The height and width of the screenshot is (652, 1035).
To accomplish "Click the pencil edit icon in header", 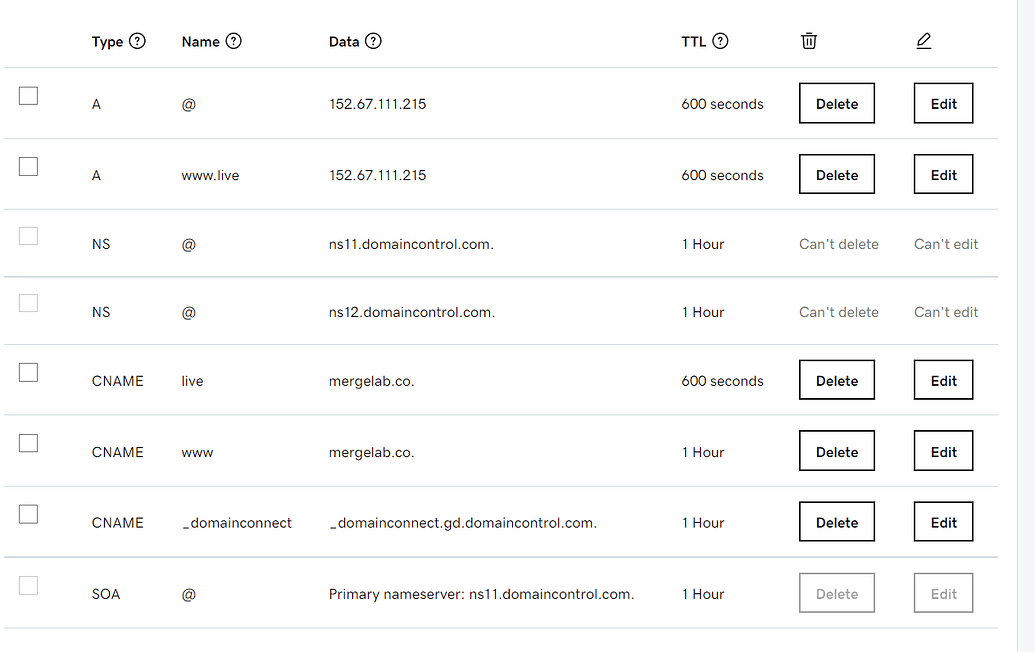I will [x=923, y=41].
